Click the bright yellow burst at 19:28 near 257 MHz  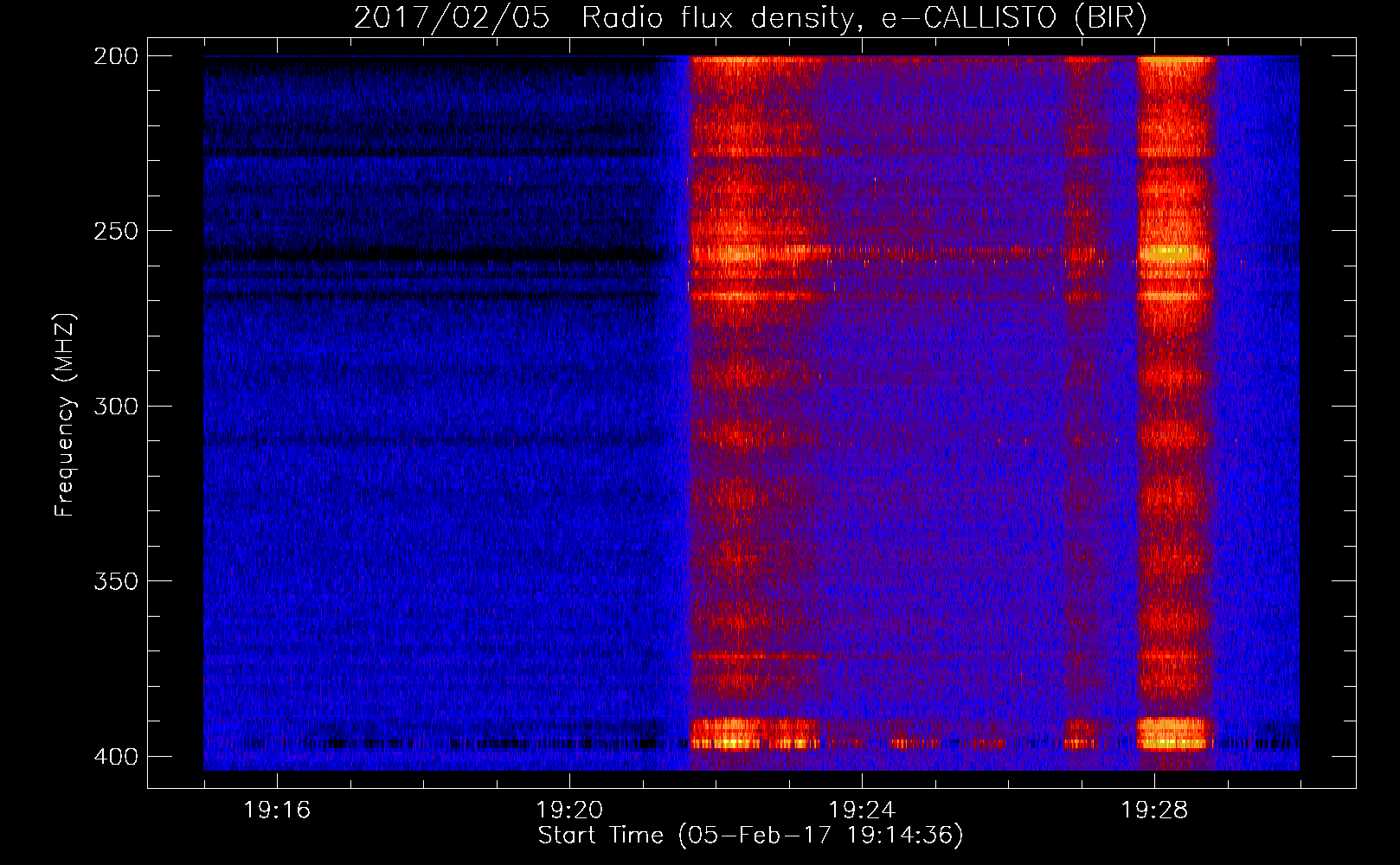tap(1171, 253)
